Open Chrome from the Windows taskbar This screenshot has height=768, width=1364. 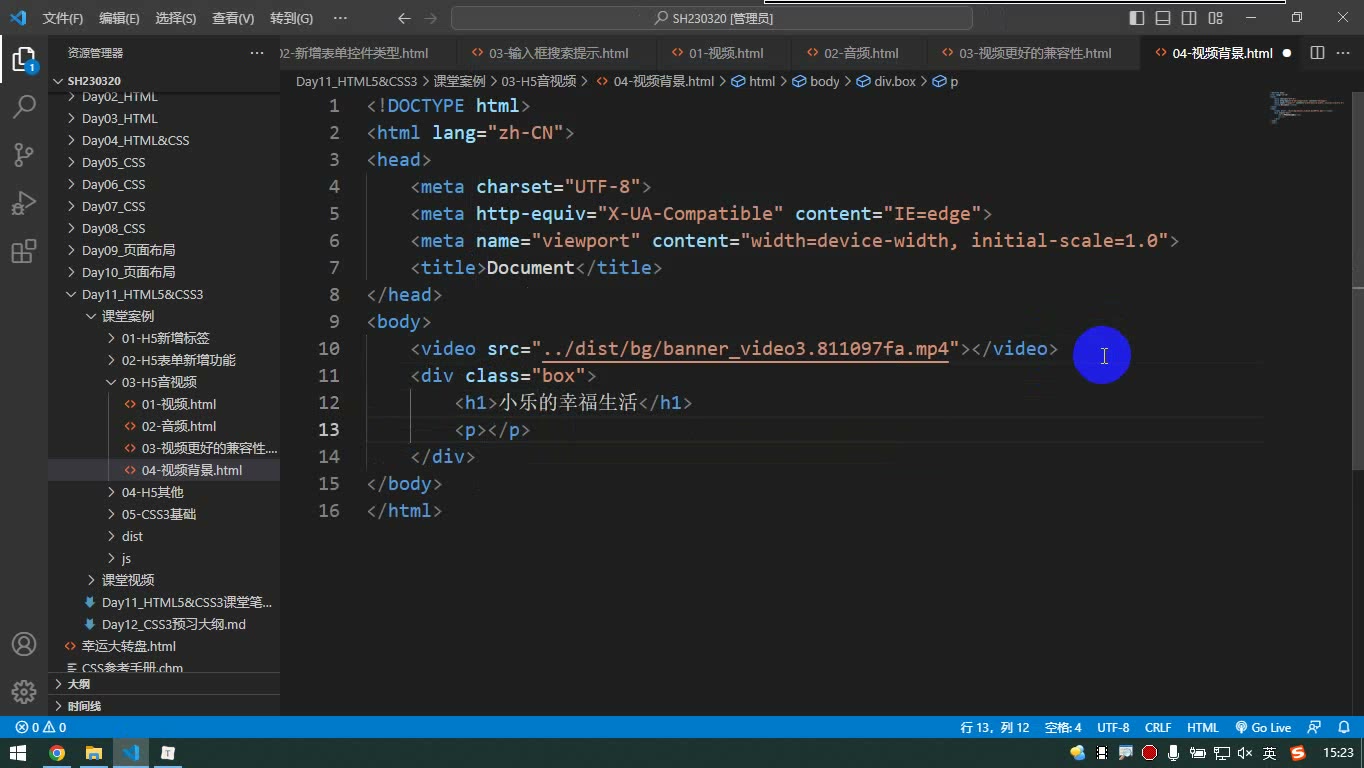57,753
